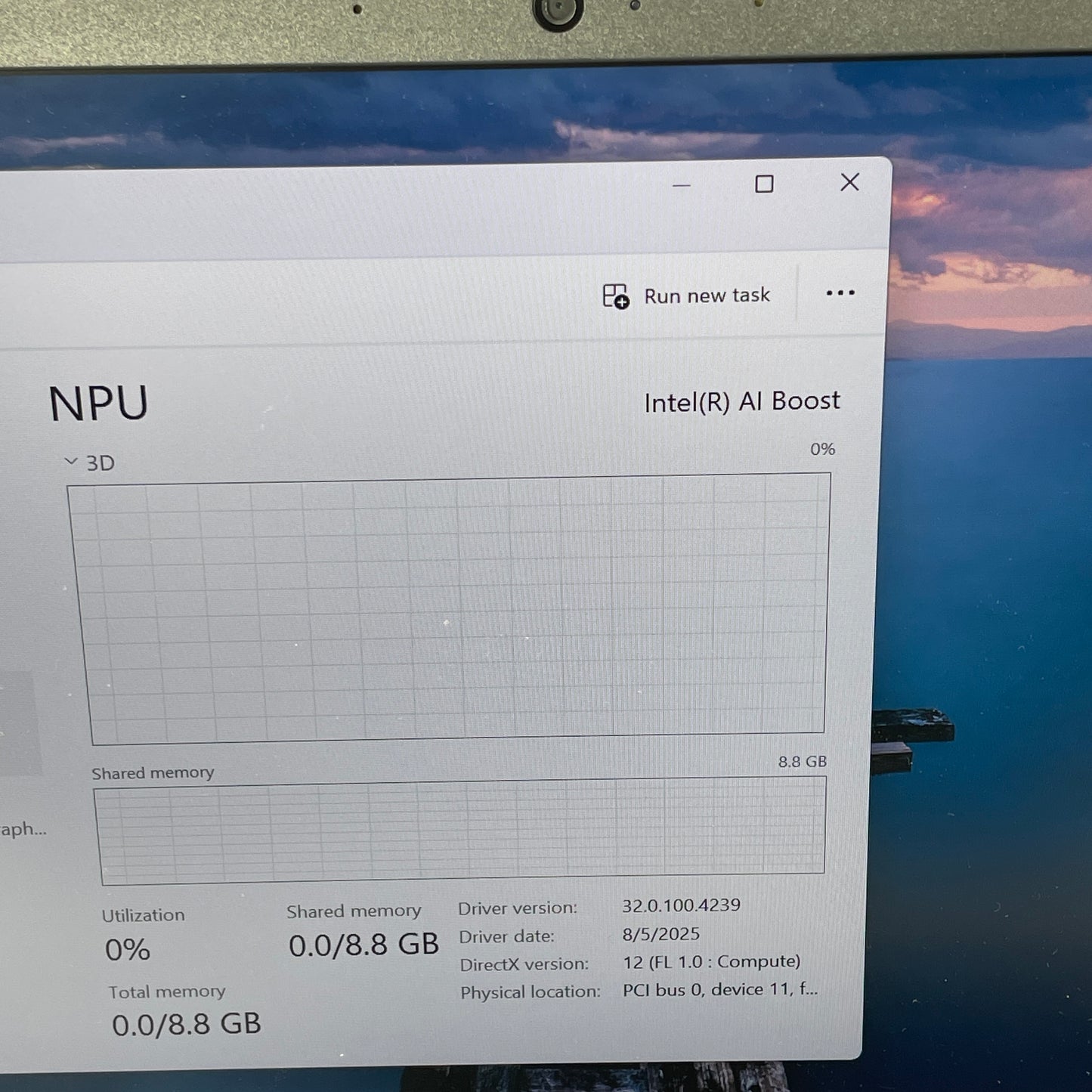
Task: Open the three-dot more options menu
Action: pyautogui.click(x=840, y=293)
